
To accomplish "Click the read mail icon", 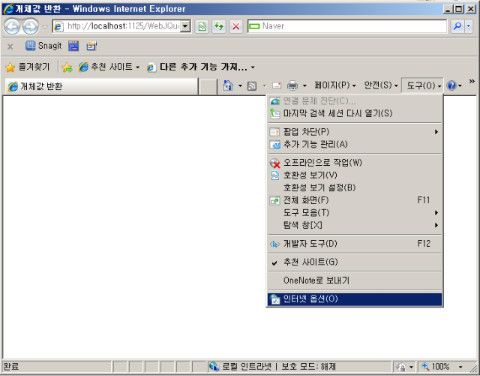I will click(x=277, y=86).
